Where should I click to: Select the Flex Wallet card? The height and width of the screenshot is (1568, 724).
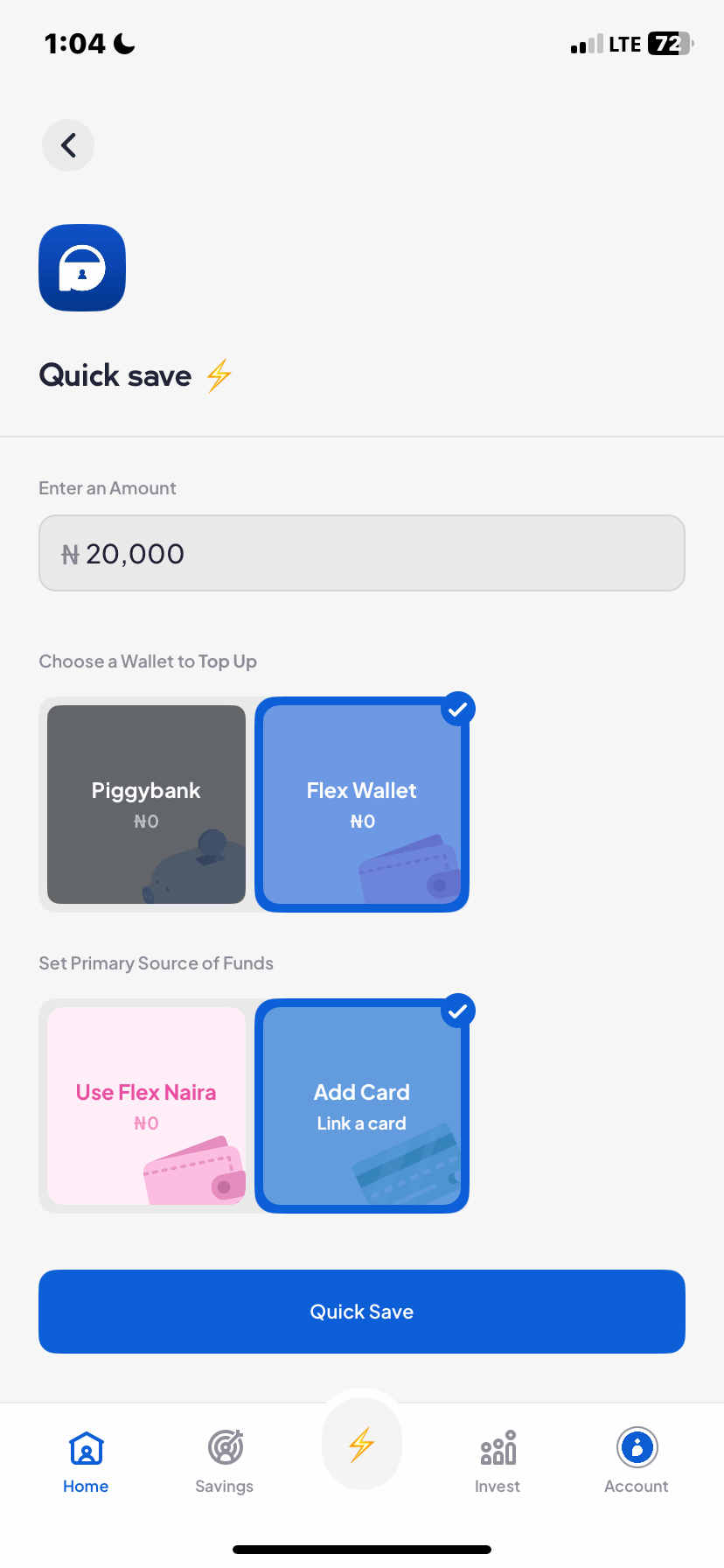[x=361, y=803]
